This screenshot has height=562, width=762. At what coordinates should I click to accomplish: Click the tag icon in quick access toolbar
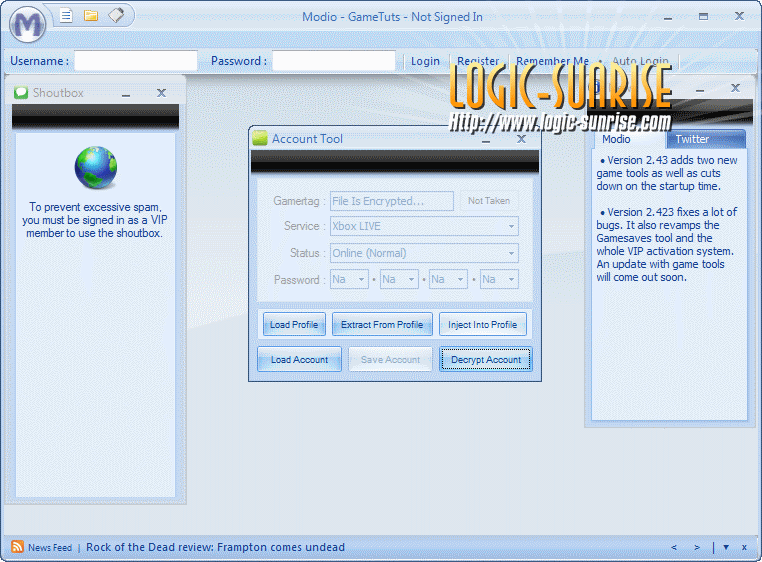tap(117, 16)
